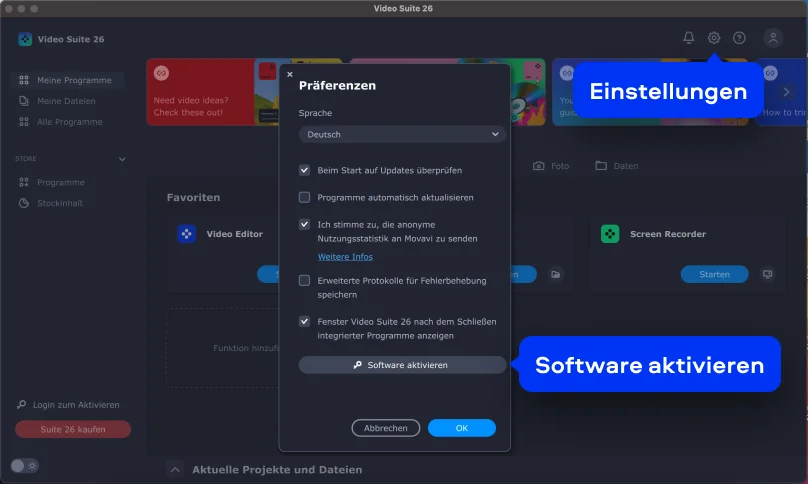Click the screen icon beside Screen Recorder Starten
This screenshot has width=808, height=484.
click(x=767, y=274)
